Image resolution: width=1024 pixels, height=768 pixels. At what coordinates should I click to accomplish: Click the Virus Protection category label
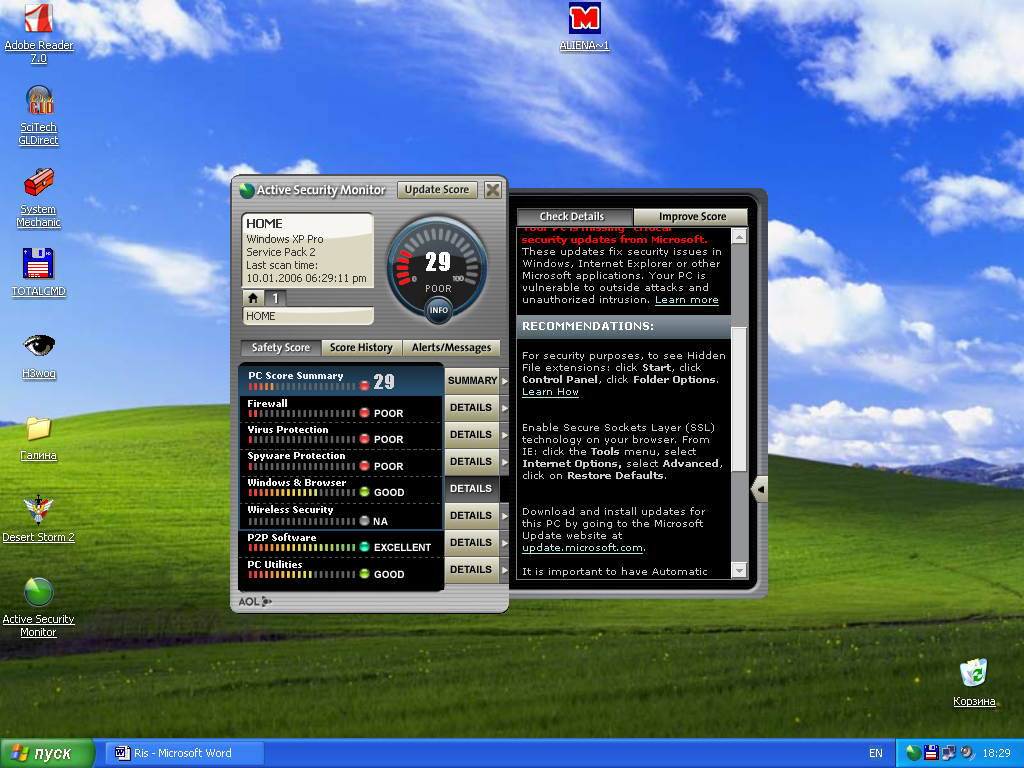[287, 429]
